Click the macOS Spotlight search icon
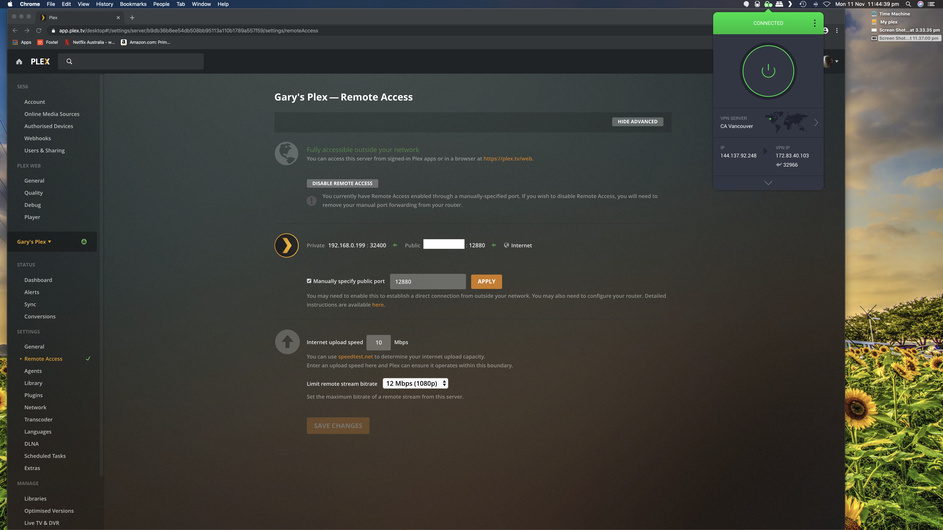The width and height of the screenshot is (943, 530). 908,4
